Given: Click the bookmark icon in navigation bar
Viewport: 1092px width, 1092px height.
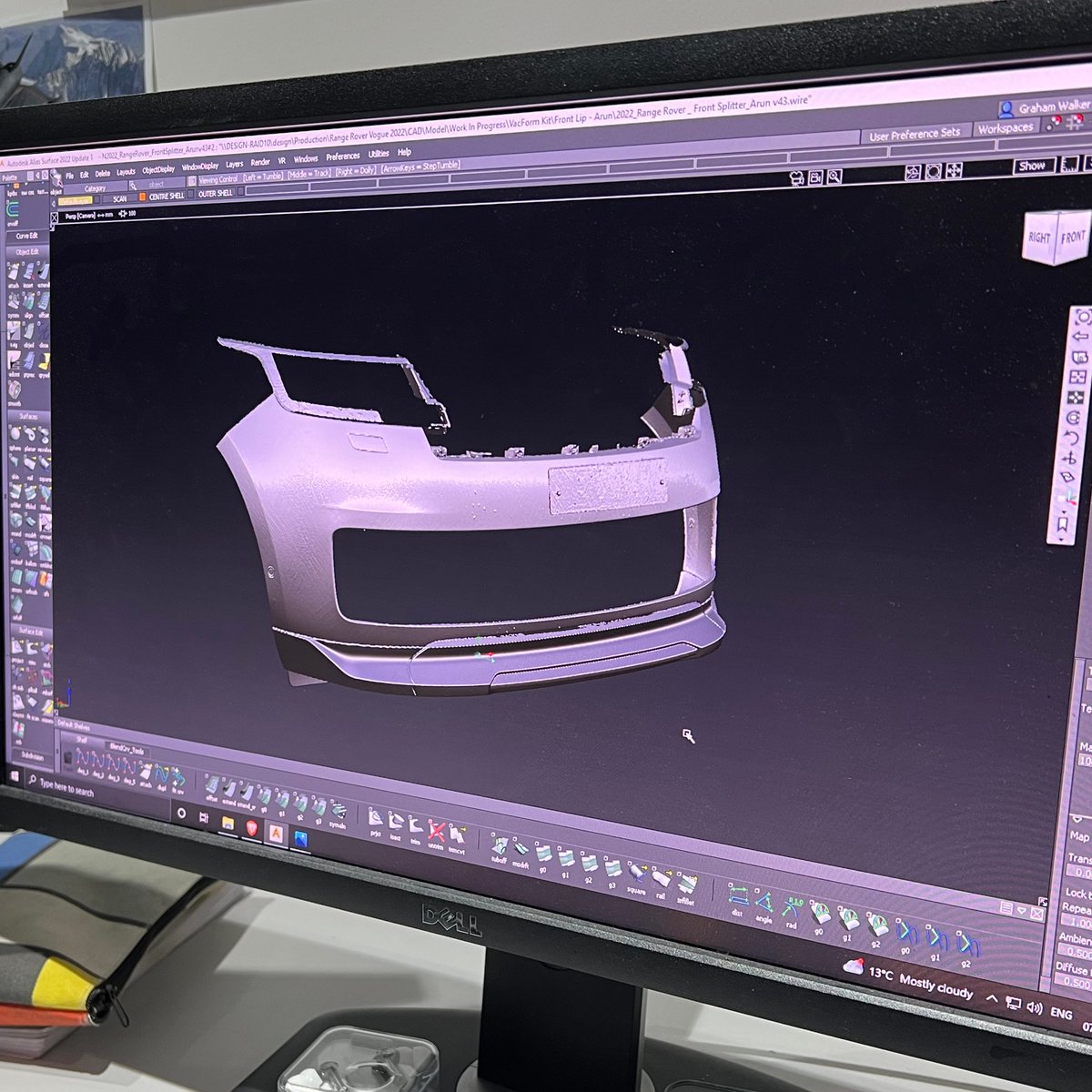Looking at the screenshot, I should point(1063,523).
